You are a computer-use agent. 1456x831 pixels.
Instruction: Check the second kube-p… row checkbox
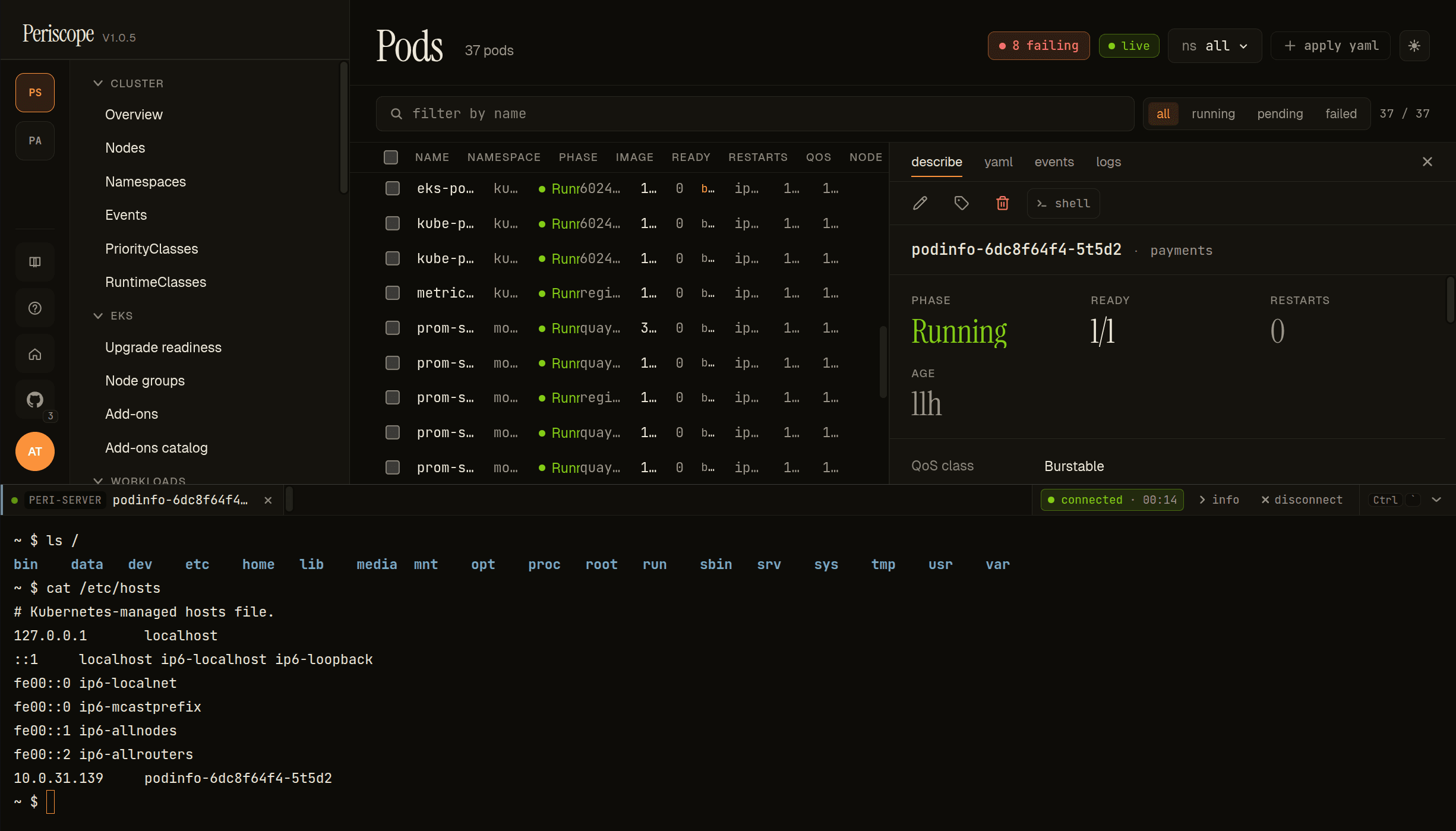coord(392,258)
